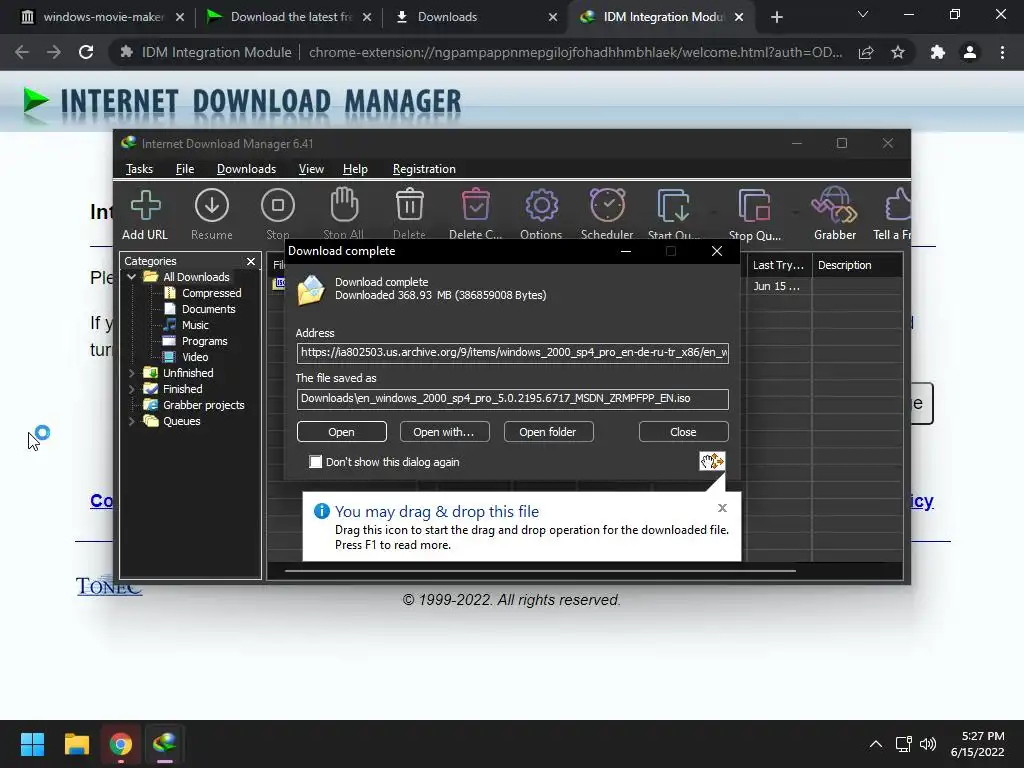Open Chrome tab search dropdown arrow
The width and height of the screenshot is (1024, 768).
(863, 14)
